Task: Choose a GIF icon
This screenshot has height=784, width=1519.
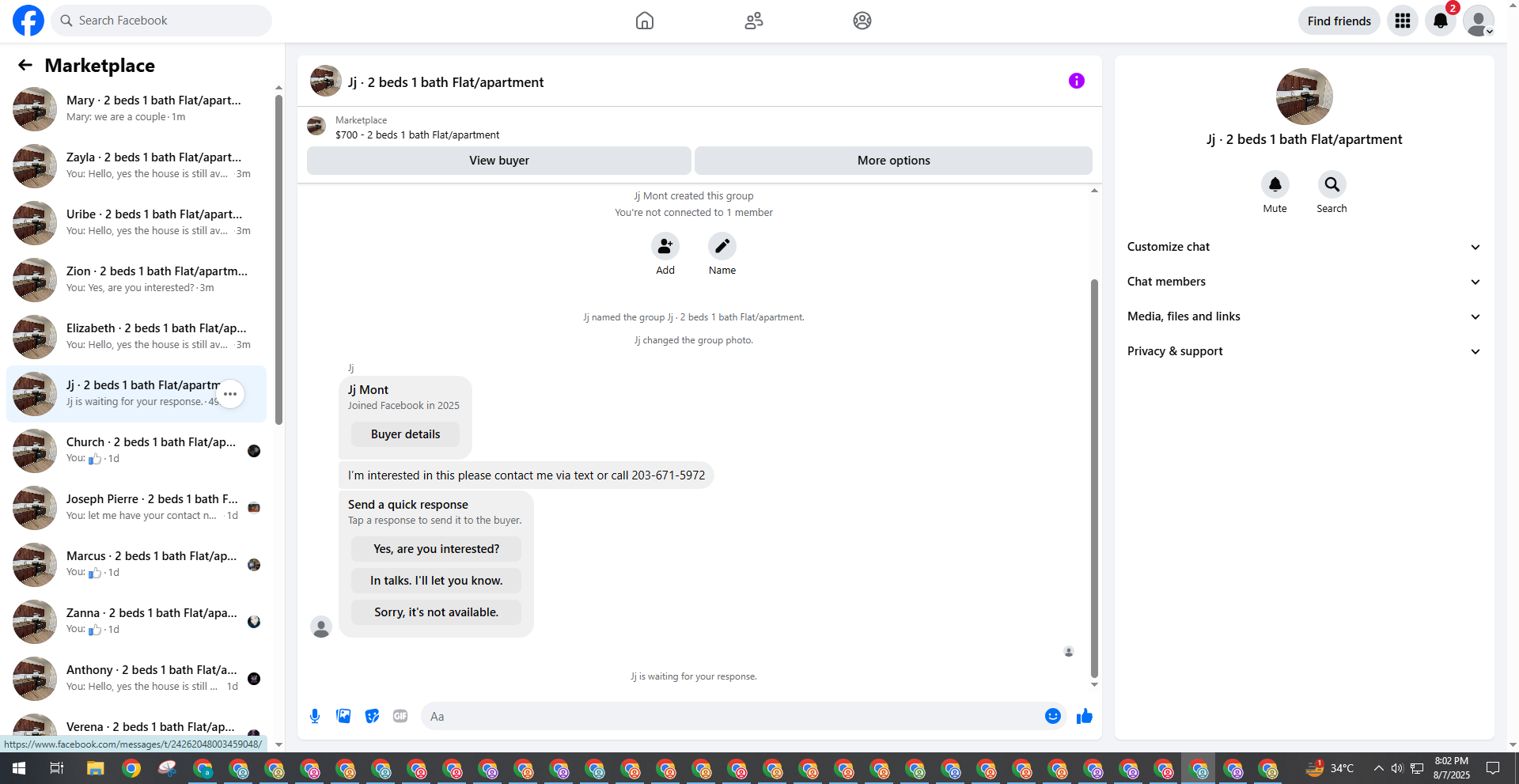Action: (400, 716)
